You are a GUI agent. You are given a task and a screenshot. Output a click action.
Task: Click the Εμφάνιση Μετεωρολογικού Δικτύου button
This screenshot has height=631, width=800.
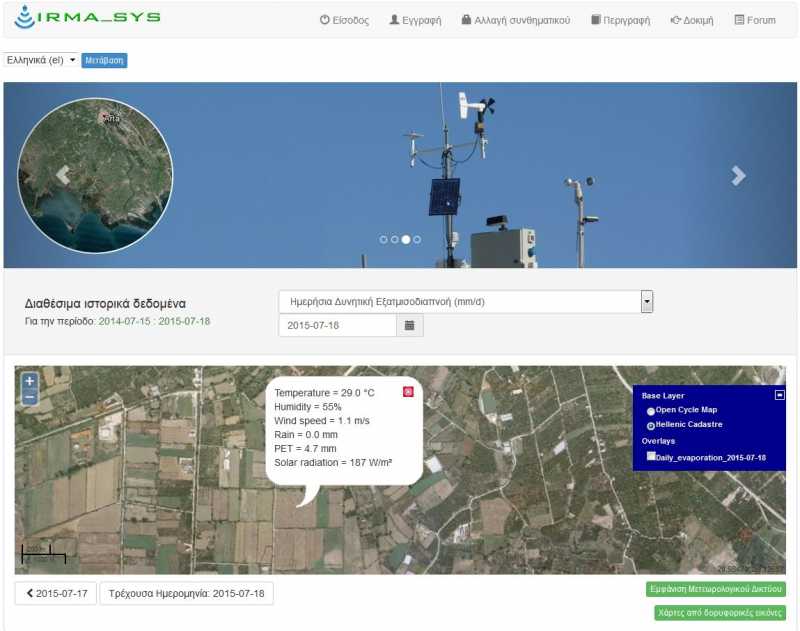pos(716,589)
